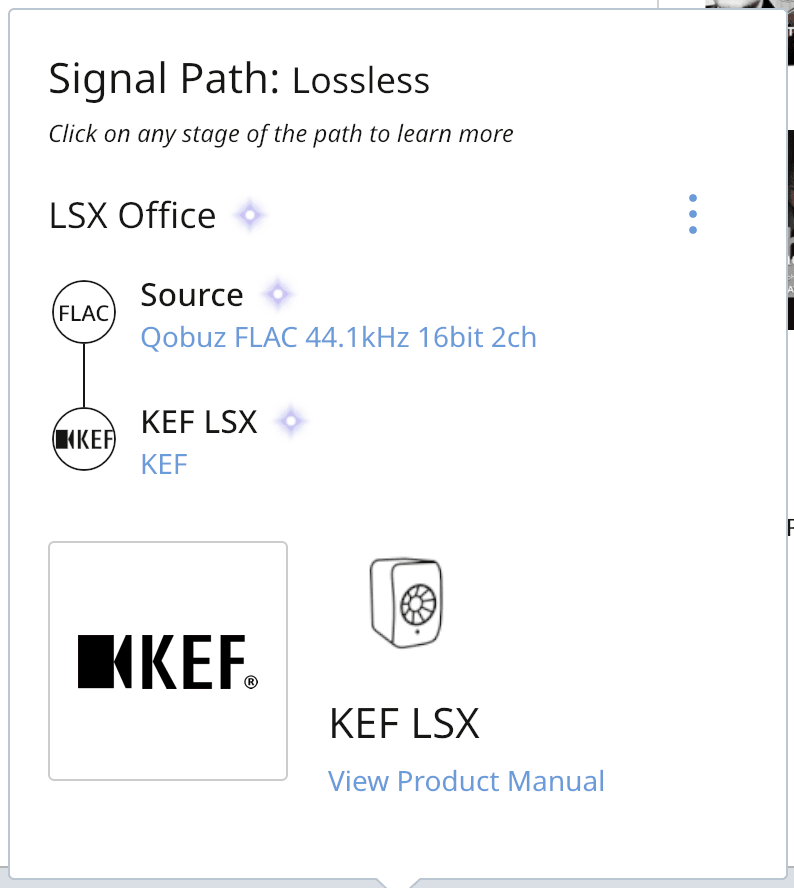The height and width of the screenshot is (888, 794).
Task: Click the sparkle beside KEF LSX stage
Action: pos(291,422)
